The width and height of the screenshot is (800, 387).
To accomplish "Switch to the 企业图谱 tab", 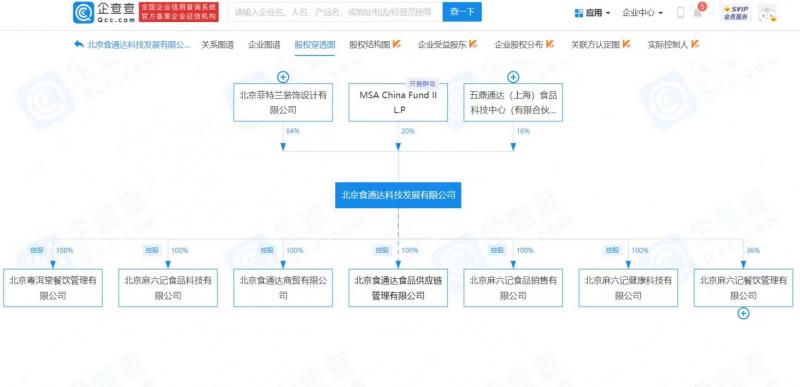I will coord(264,44).
